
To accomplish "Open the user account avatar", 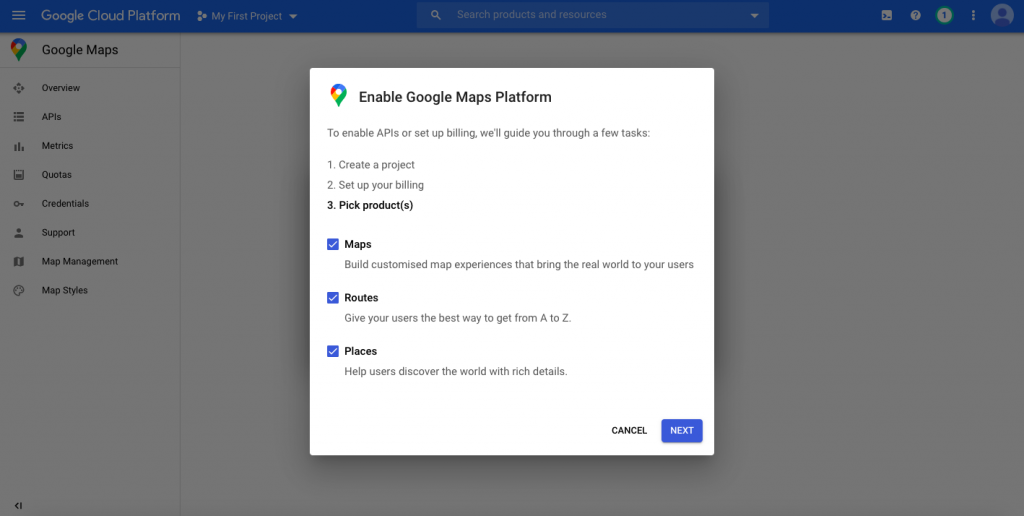I will pos(1002,16).
